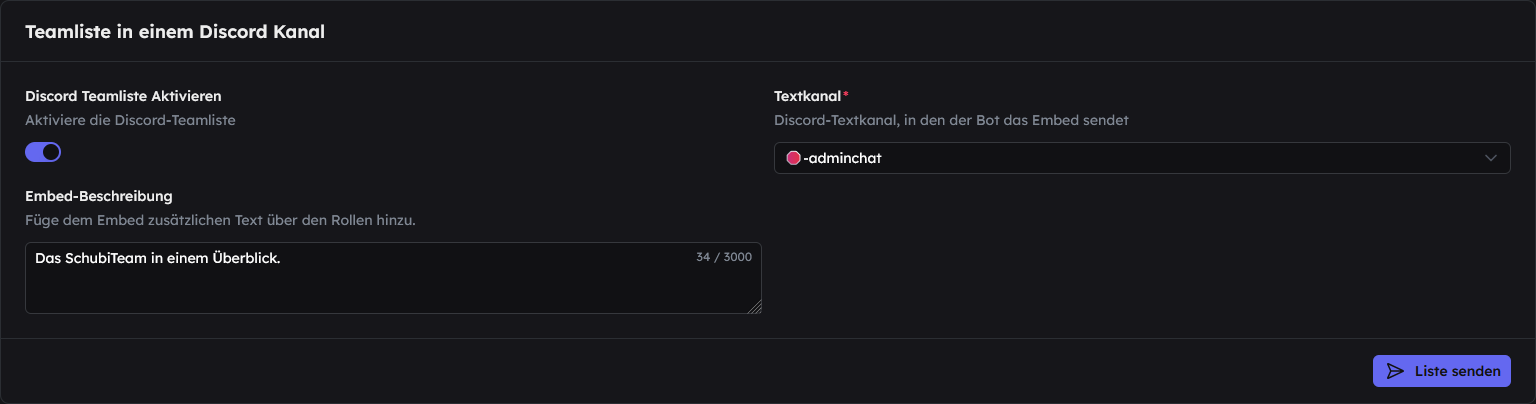The width and height of the screenshot is (1536, 404).
Task: Click the toggle knob of Teamliste Aktivieren
Action: (52, 152)
